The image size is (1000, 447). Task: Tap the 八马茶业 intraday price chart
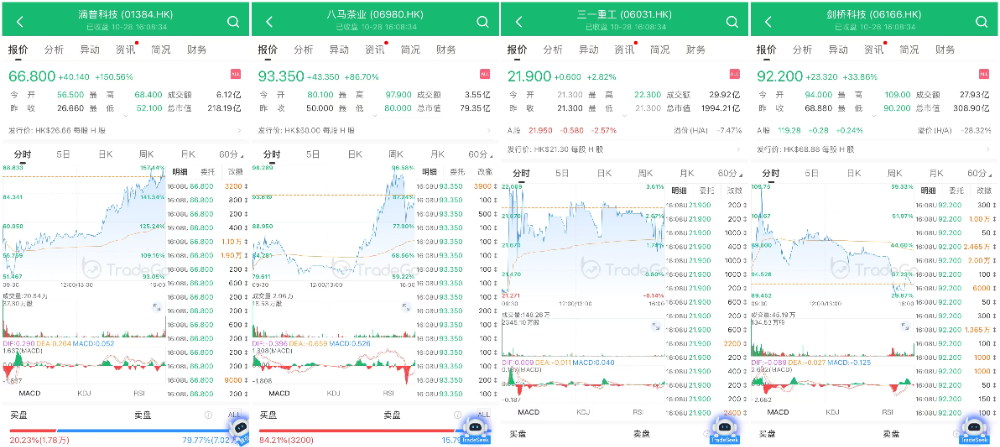tap(333, 223)
